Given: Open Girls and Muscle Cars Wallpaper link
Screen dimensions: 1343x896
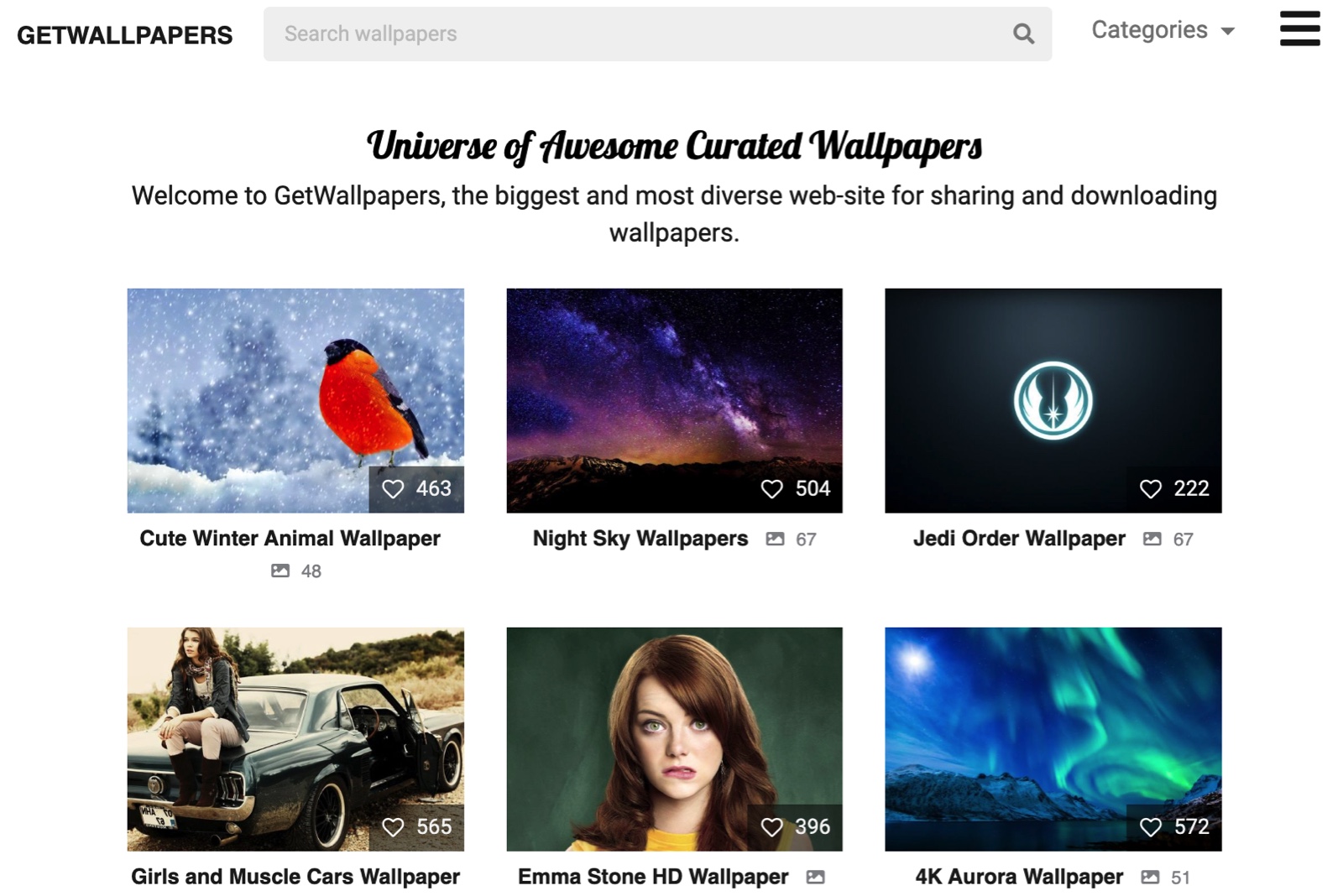Looking at the screenshot, I should (295, 877).
